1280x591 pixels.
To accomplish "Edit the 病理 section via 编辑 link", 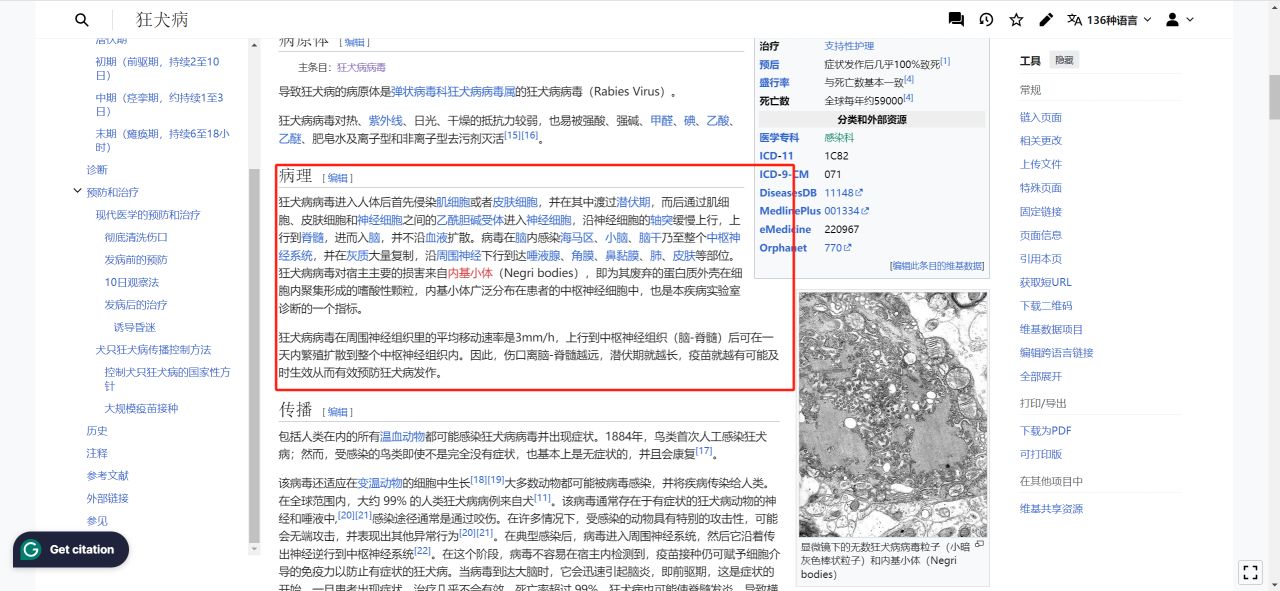I will point(337,178).
